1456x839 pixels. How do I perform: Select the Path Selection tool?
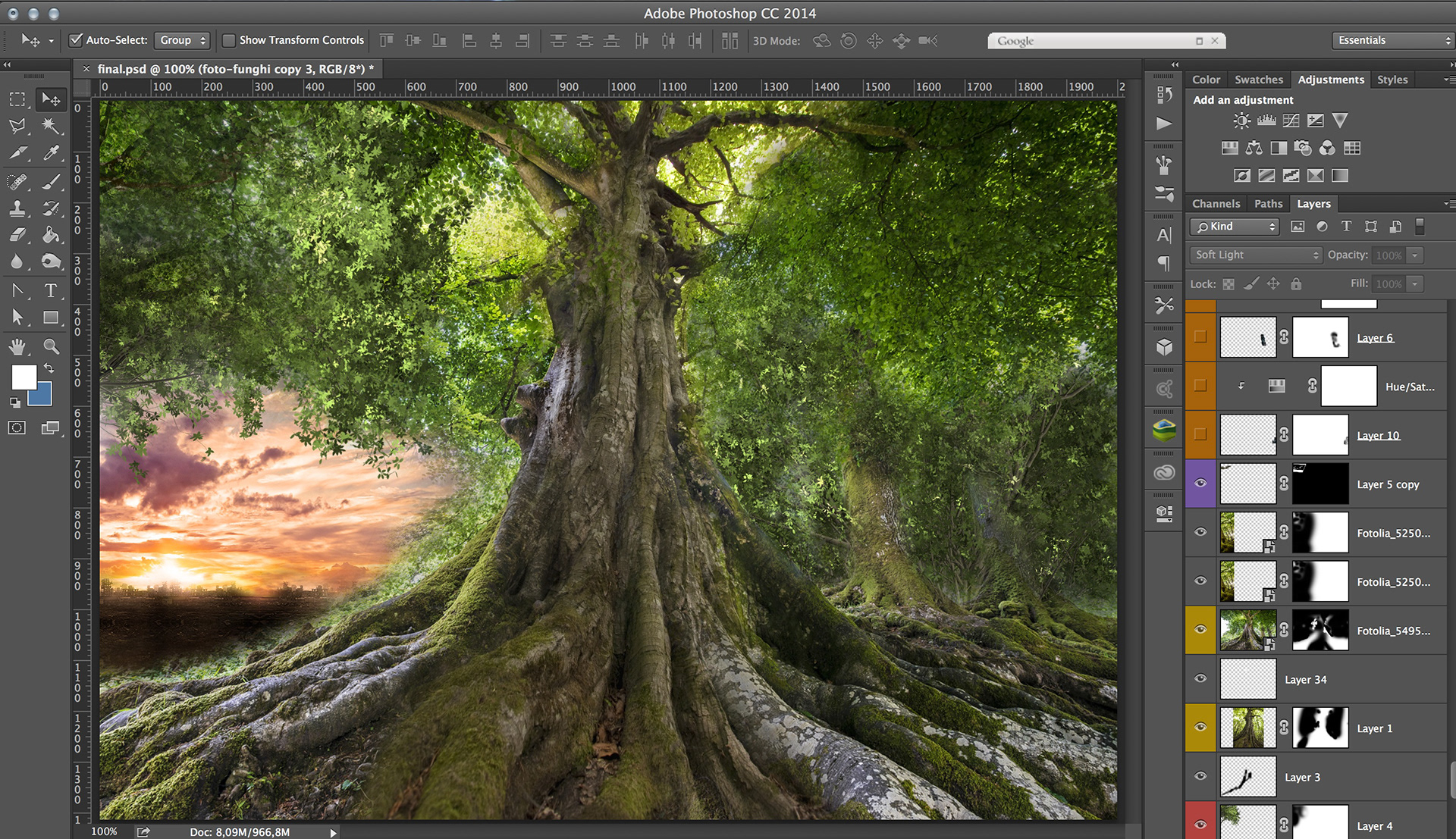[17, 318]
